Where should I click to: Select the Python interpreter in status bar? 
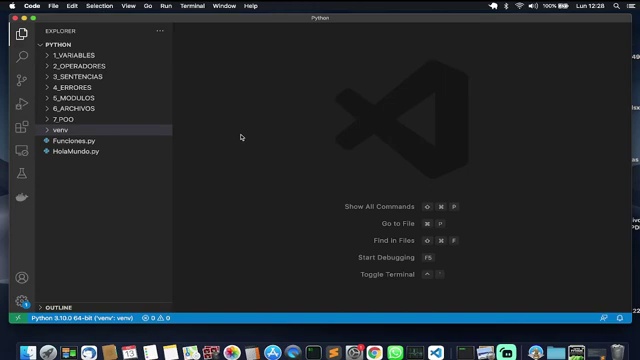tap(82, 318)
